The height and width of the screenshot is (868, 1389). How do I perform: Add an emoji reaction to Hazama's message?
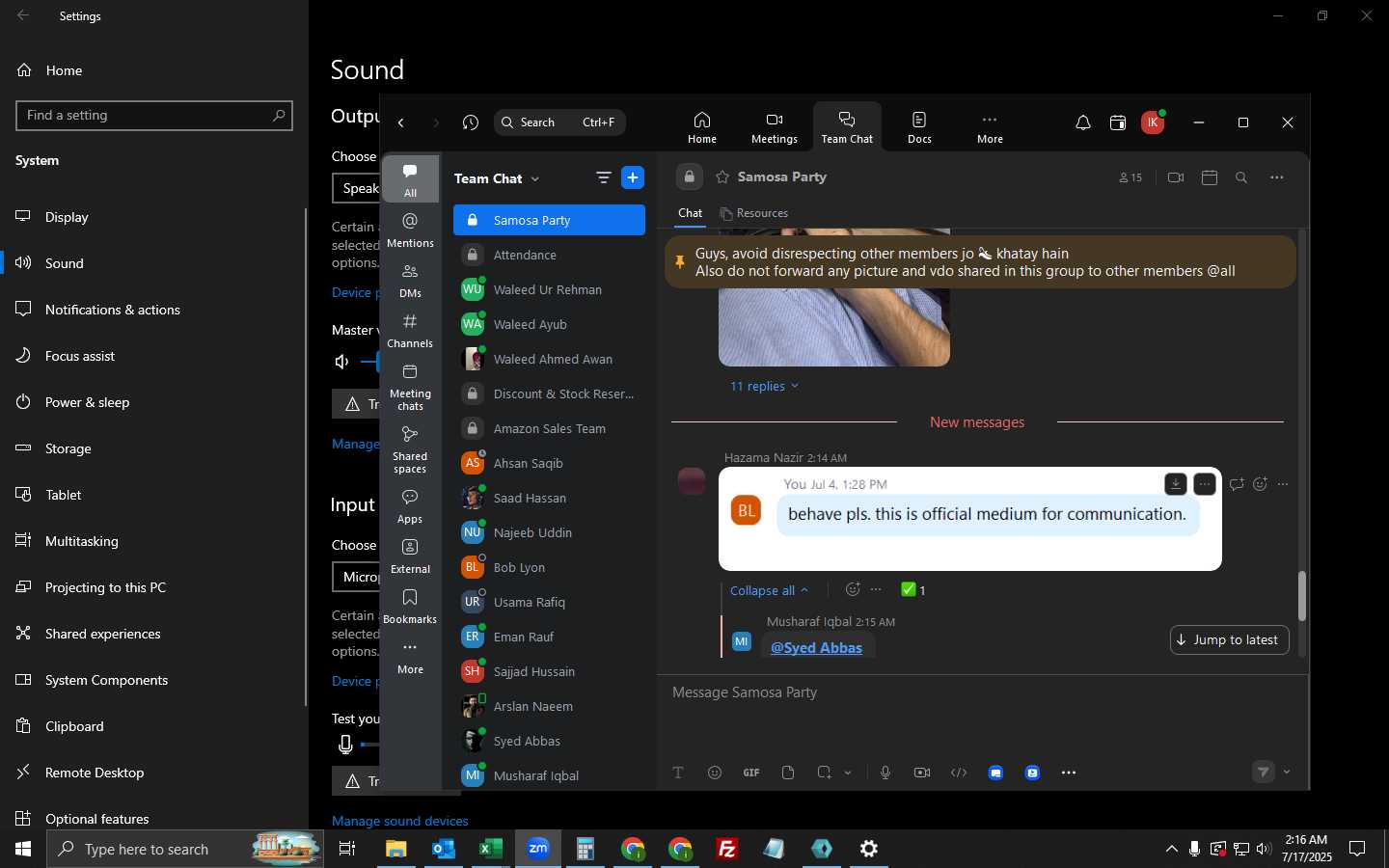(x=1260, y=484)
